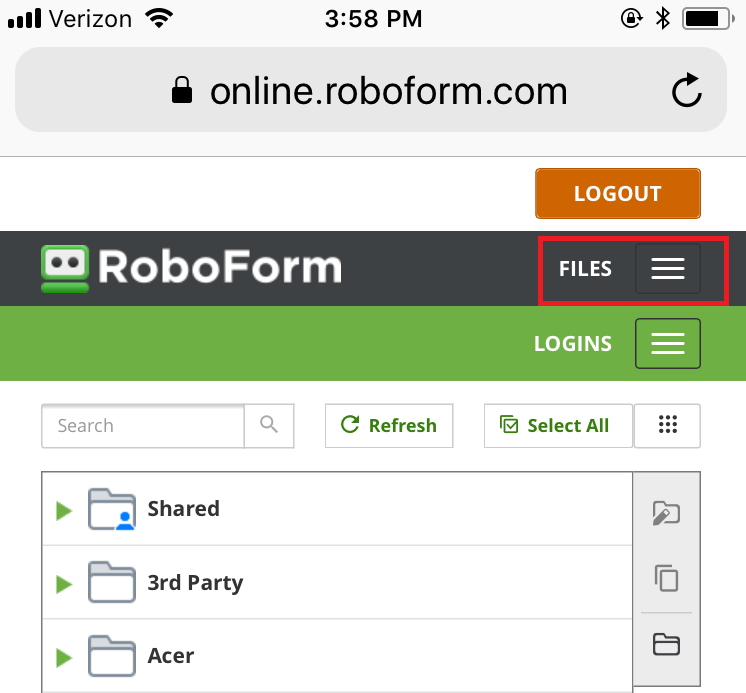Click the Refresh button
746x693 pixels.
(389, 426)
